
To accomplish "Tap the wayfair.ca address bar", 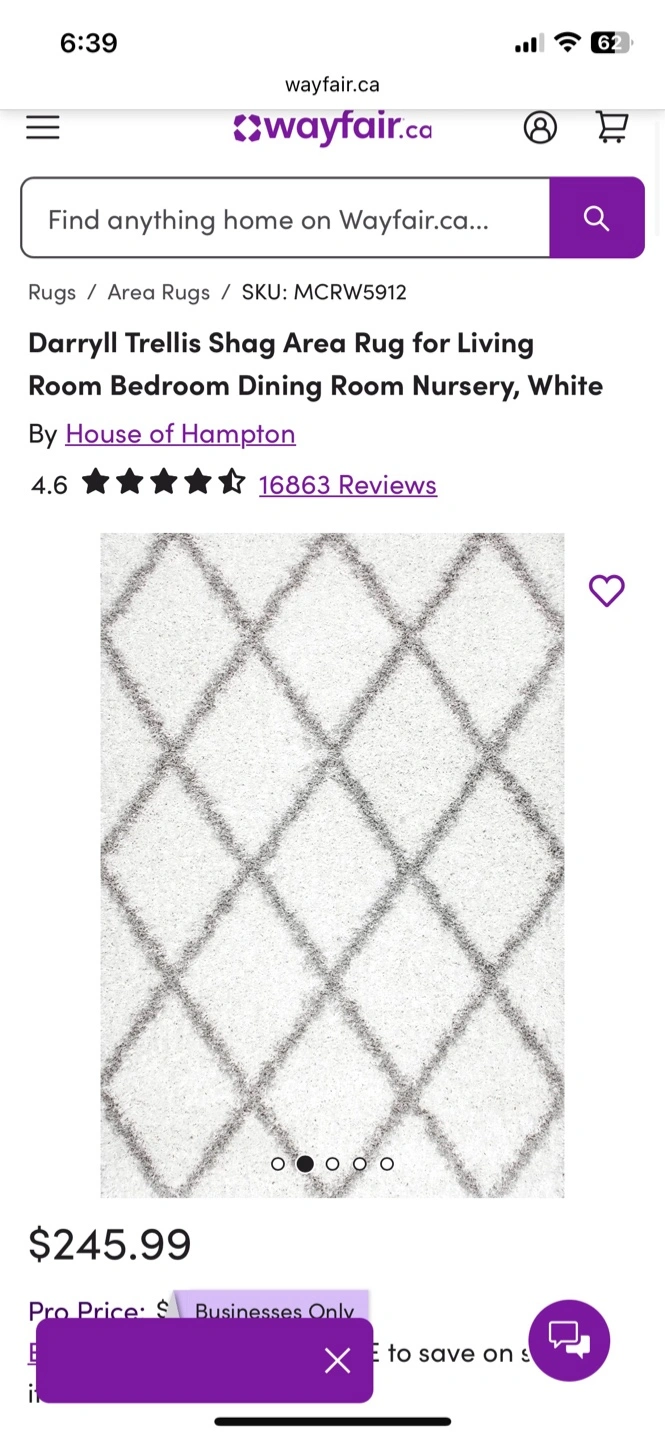I will [332, 85].
